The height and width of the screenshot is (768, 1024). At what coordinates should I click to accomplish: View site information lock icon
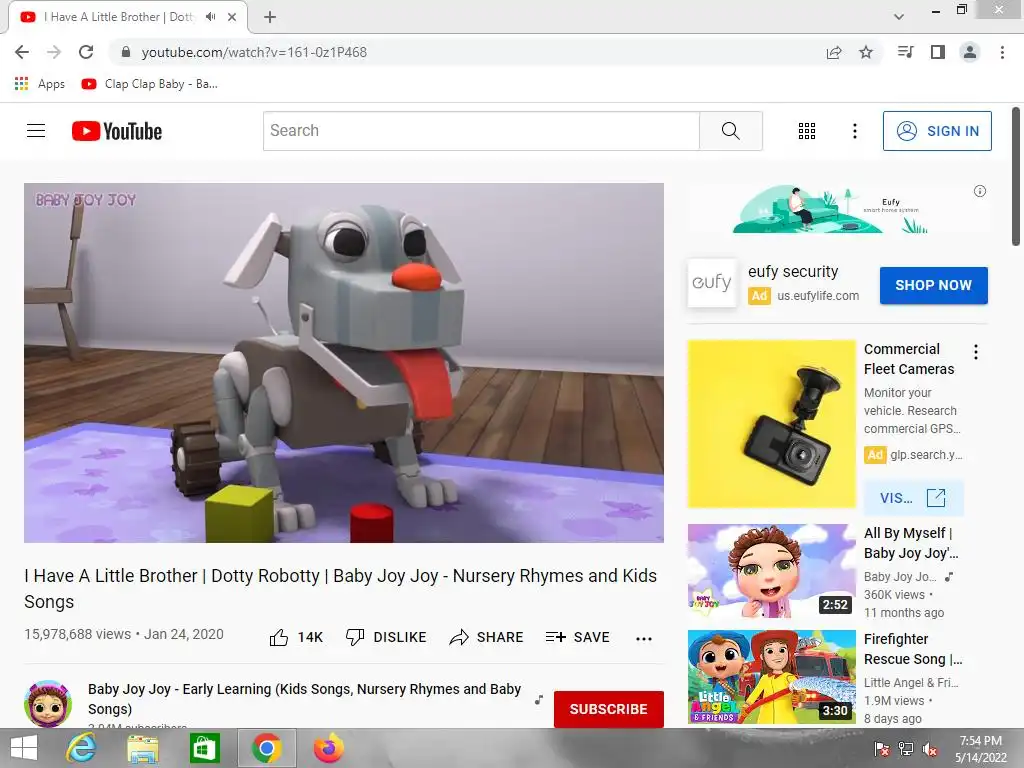point(126,52)
